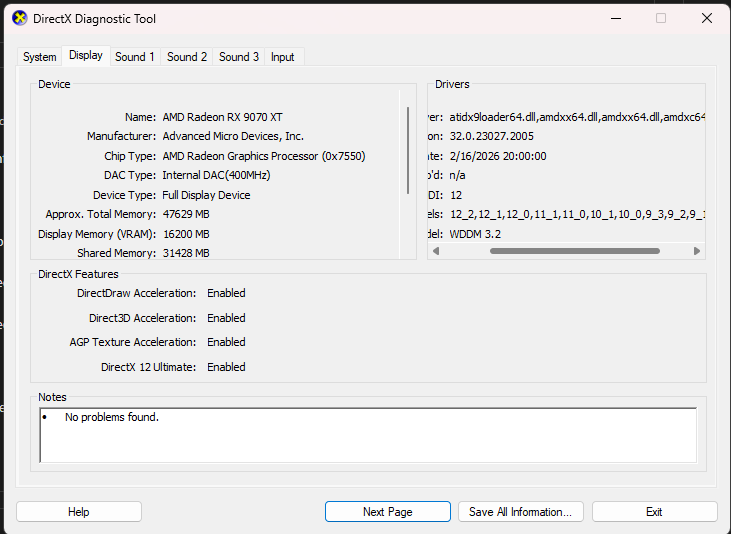Image resolution: width=731 pixels, height=534 pixels.
Task: Click driver version '32.0.23027.2005'
Action: coord(491,136)
